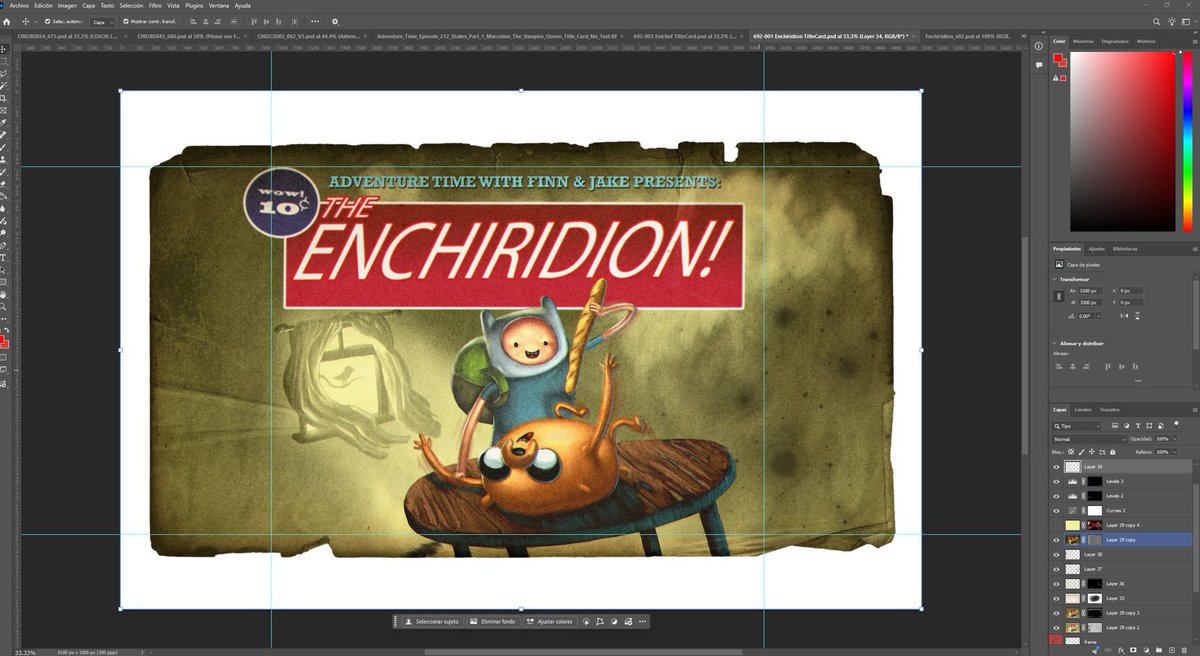Filter layers by type (T) layers

click(x=1137, y=425)
